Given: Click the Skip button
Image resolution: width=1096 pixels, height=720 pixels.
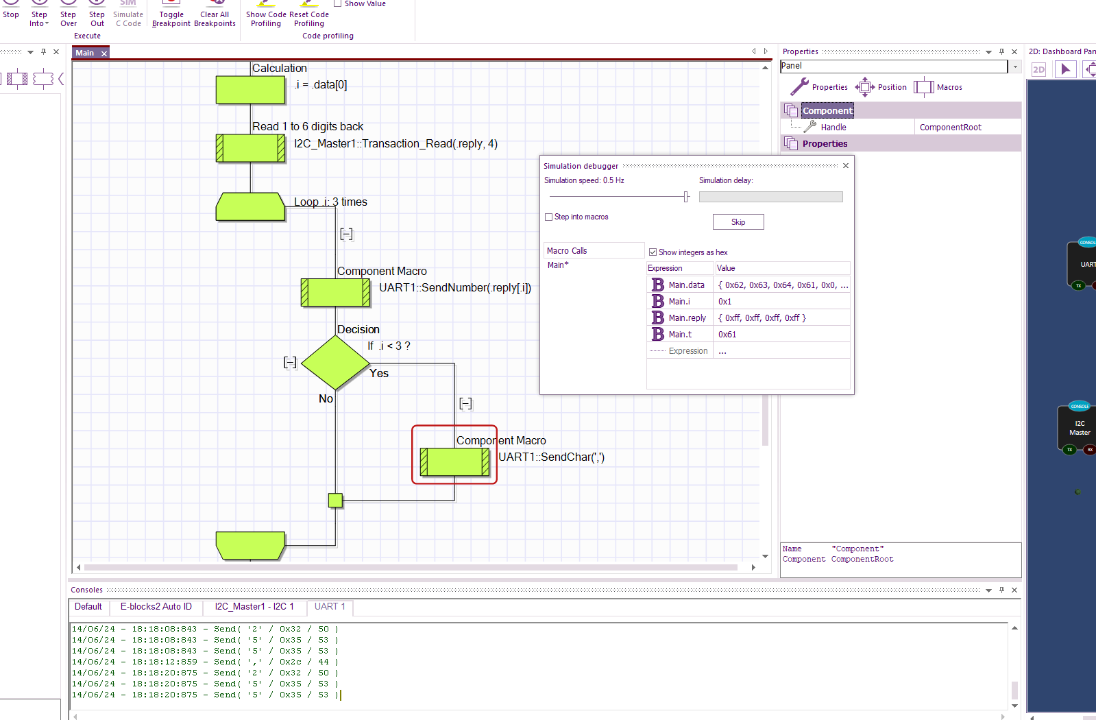Looking at the screenshot, I should click(x=738, y=222).
